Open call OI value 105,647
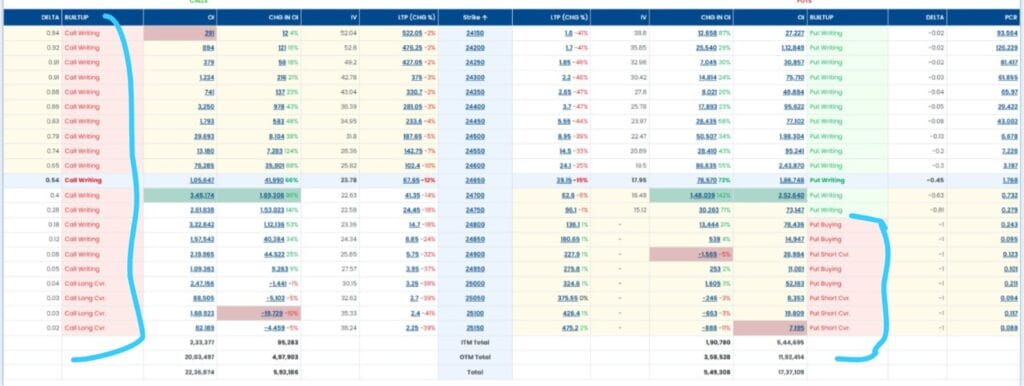Image resolution: width=1024 pixels, height=386 pixels. (202, 180)
